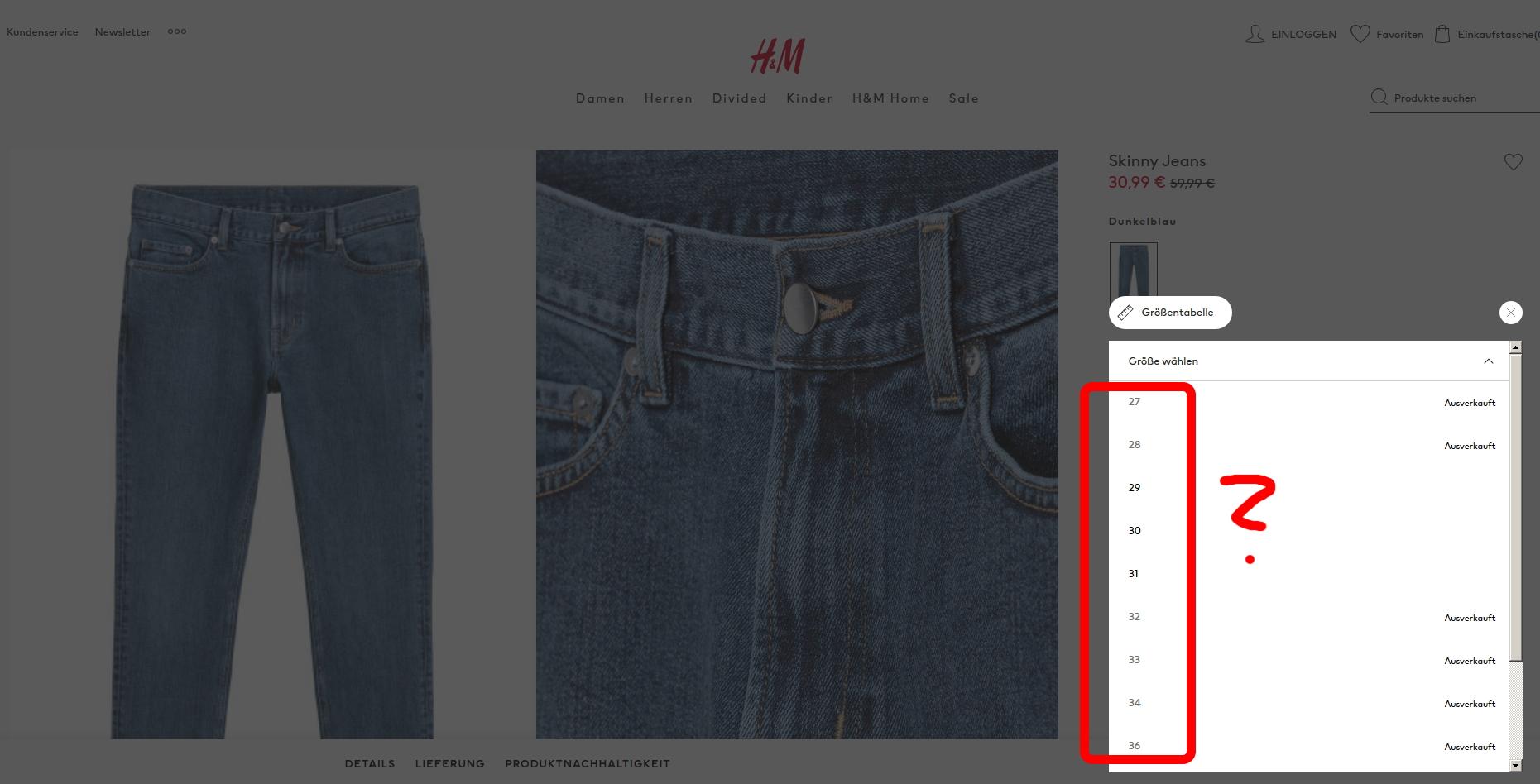Select size 29
The height and width of the screenshot is (784, 1540).
(1309, 488)
